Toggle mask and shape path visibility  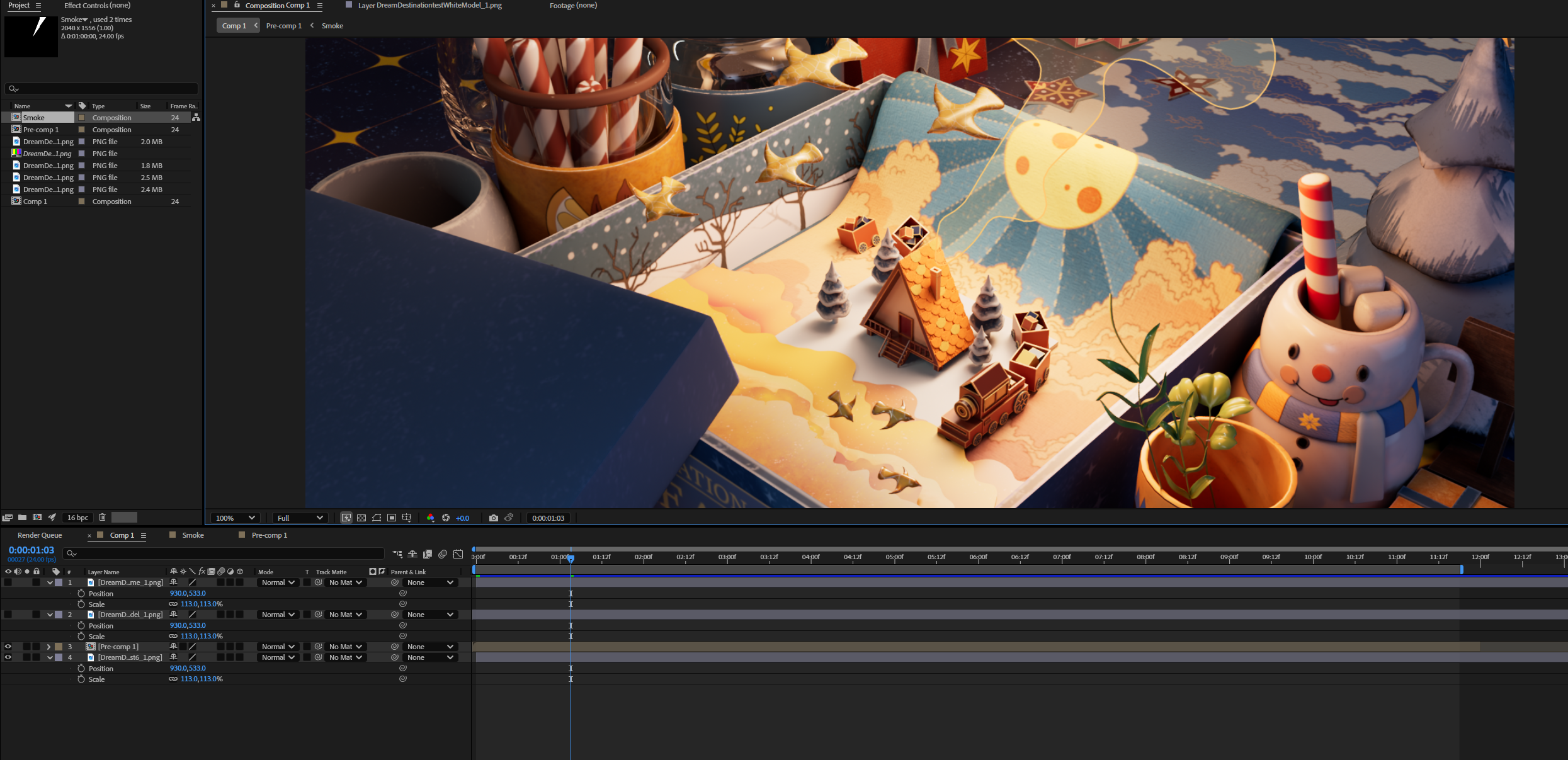pos(377,518)
